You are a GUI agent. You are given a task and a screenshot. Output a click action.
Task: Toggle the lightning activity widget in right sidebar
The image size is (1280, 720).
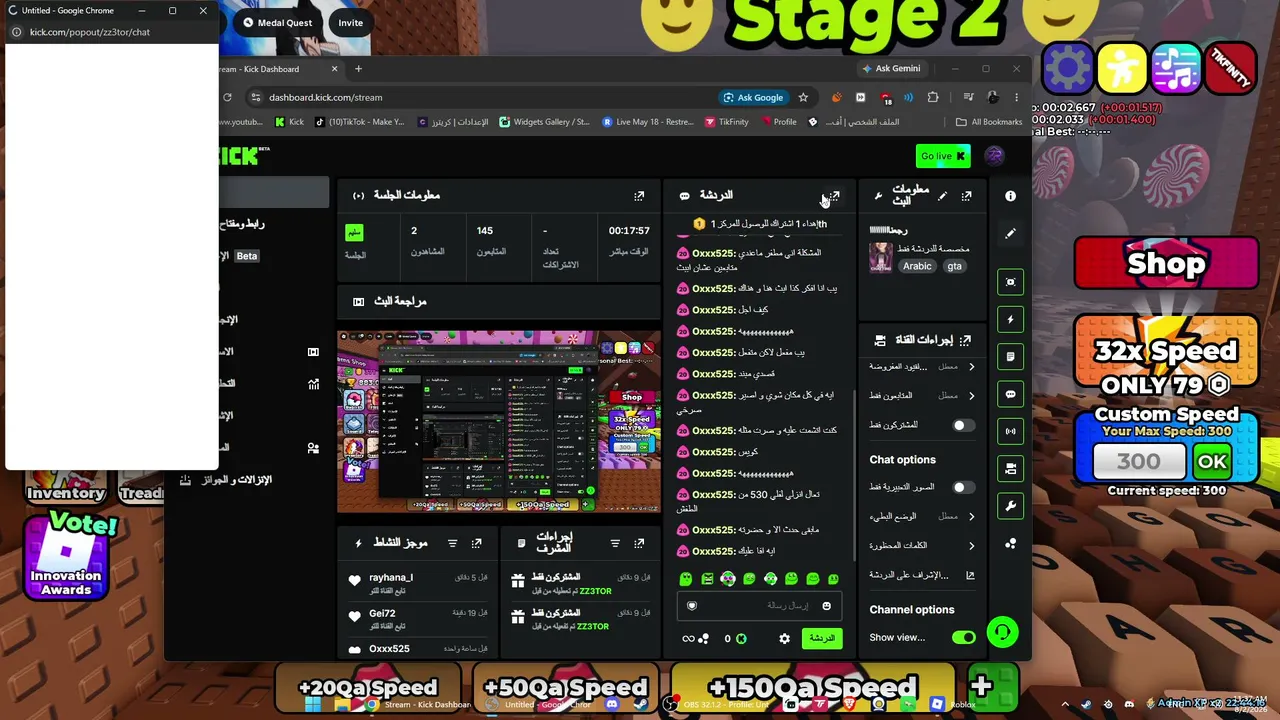click(x=1010, y=320)
